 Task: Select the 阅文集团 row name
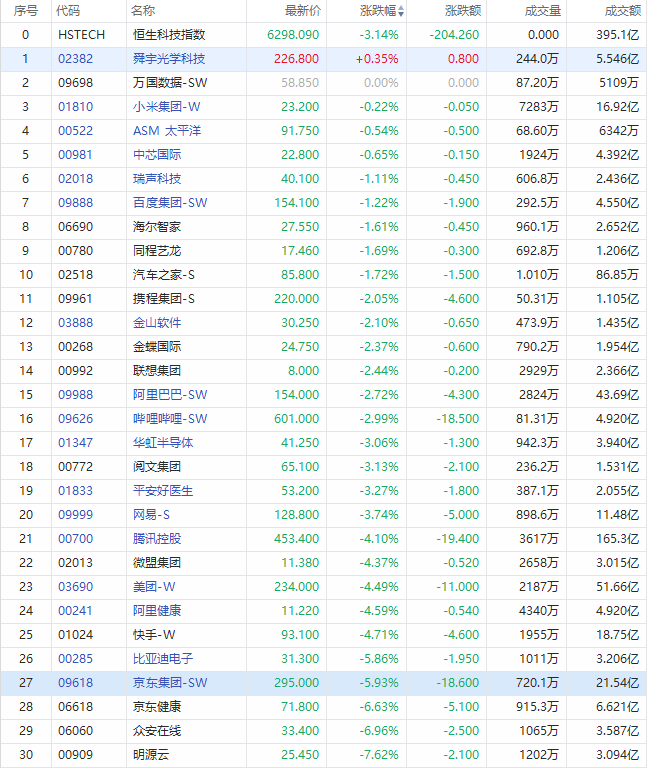157,467
